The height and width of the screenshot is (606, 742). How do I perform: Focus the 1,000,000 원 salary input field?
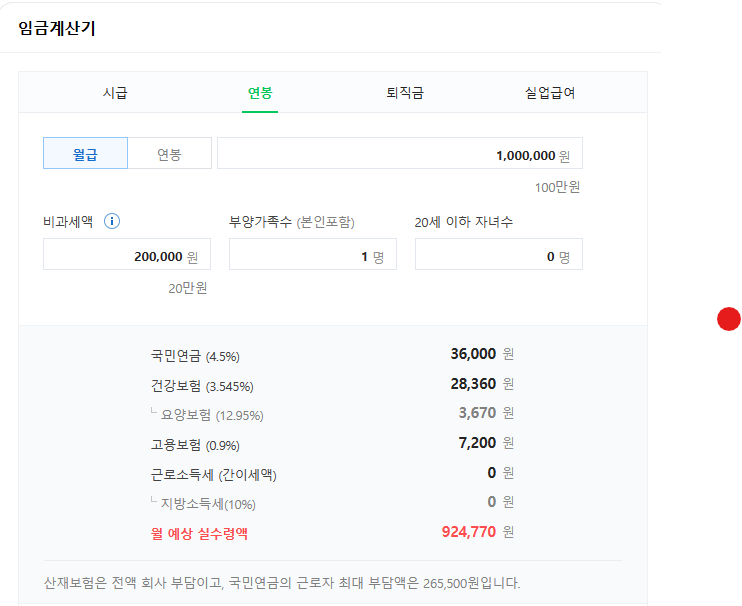point(399,154)
